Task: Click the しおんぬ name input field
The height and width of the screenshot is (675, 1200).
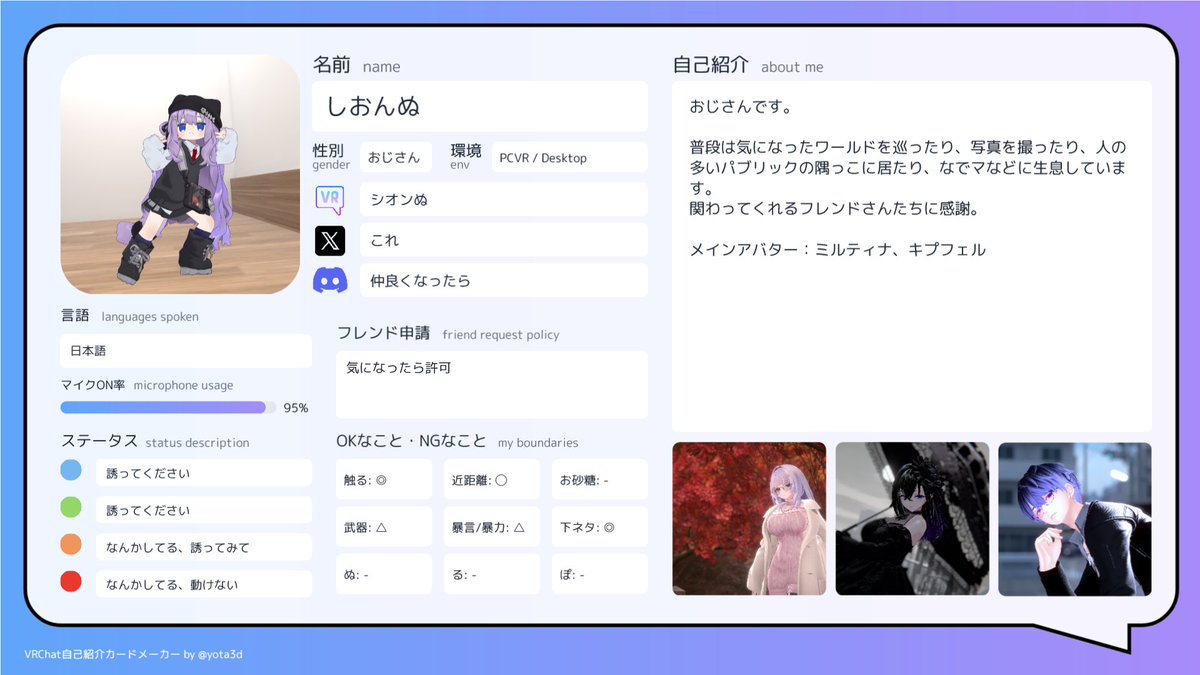Action: 478,106
